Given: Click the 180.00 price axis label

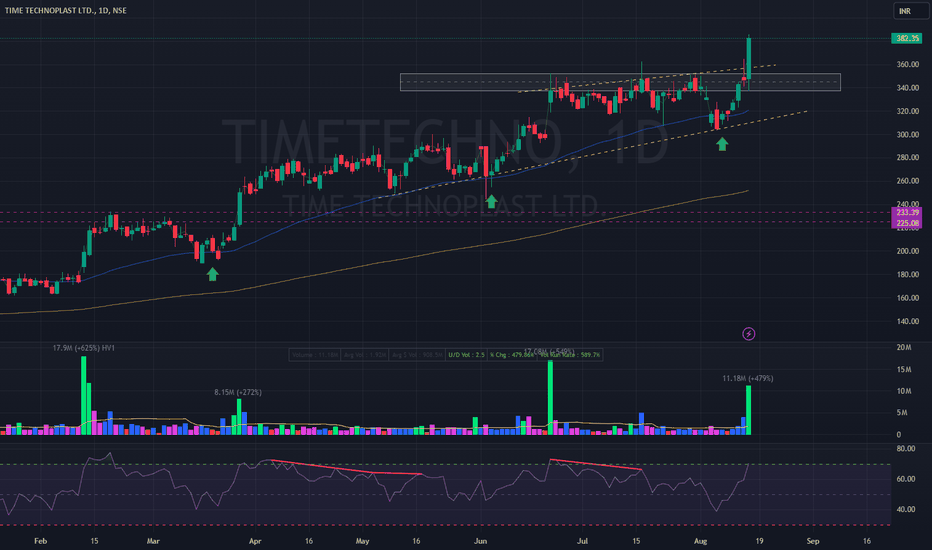Looking at the screenshot, I should (908, 274).
